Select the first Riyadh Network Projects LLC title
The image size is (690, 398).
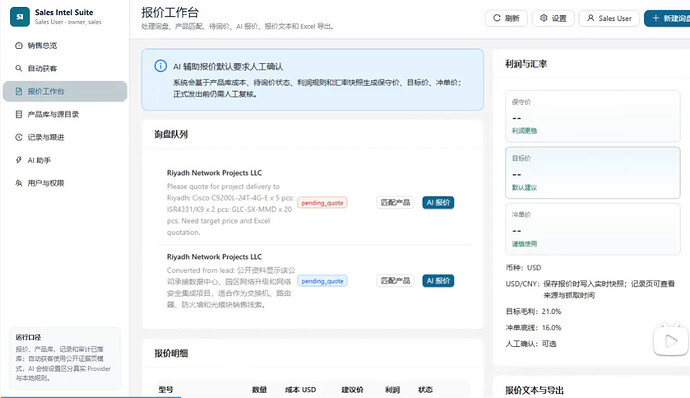click(214, 173)
